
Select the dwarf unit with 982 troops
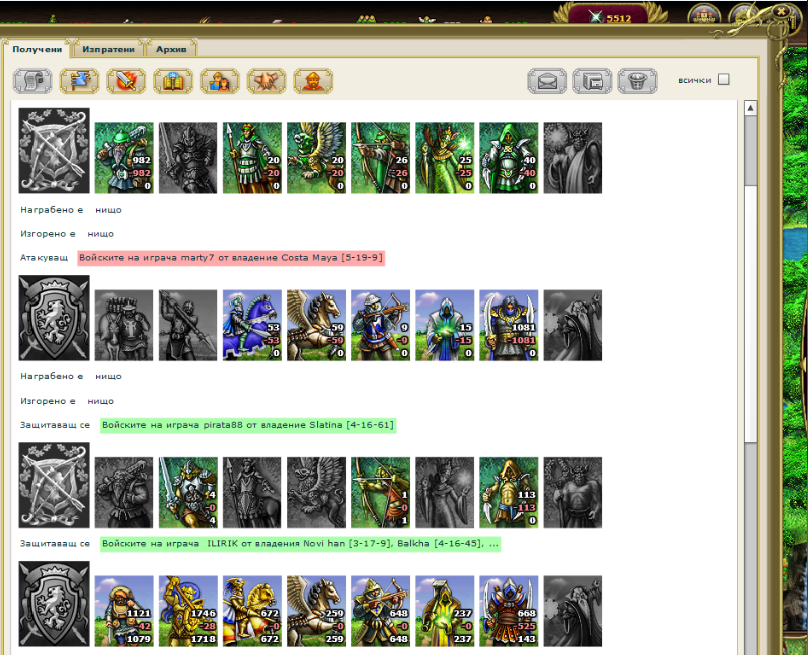tap(124, 158)
